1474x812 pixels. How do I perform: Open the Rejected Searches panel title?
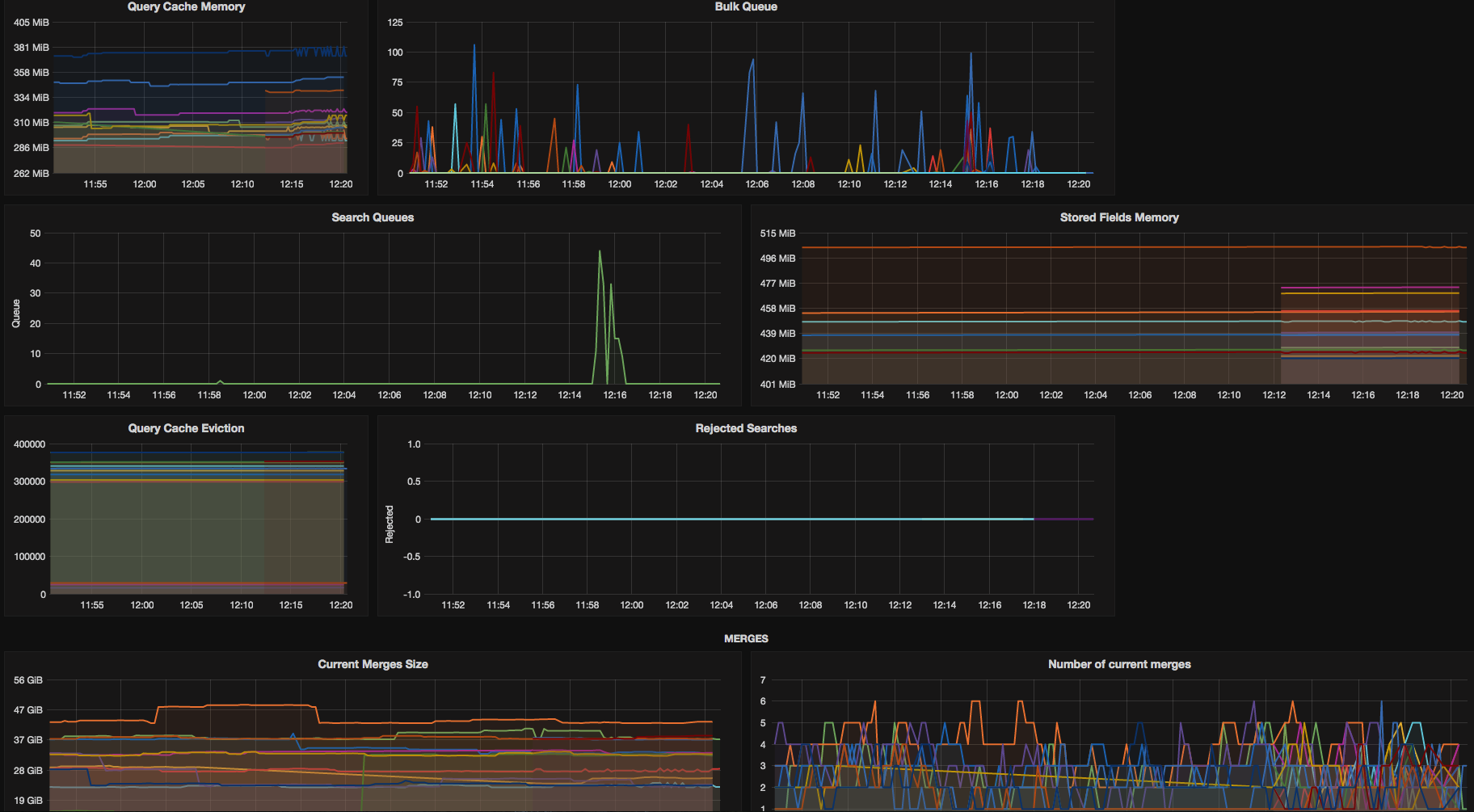pos(746,428)
